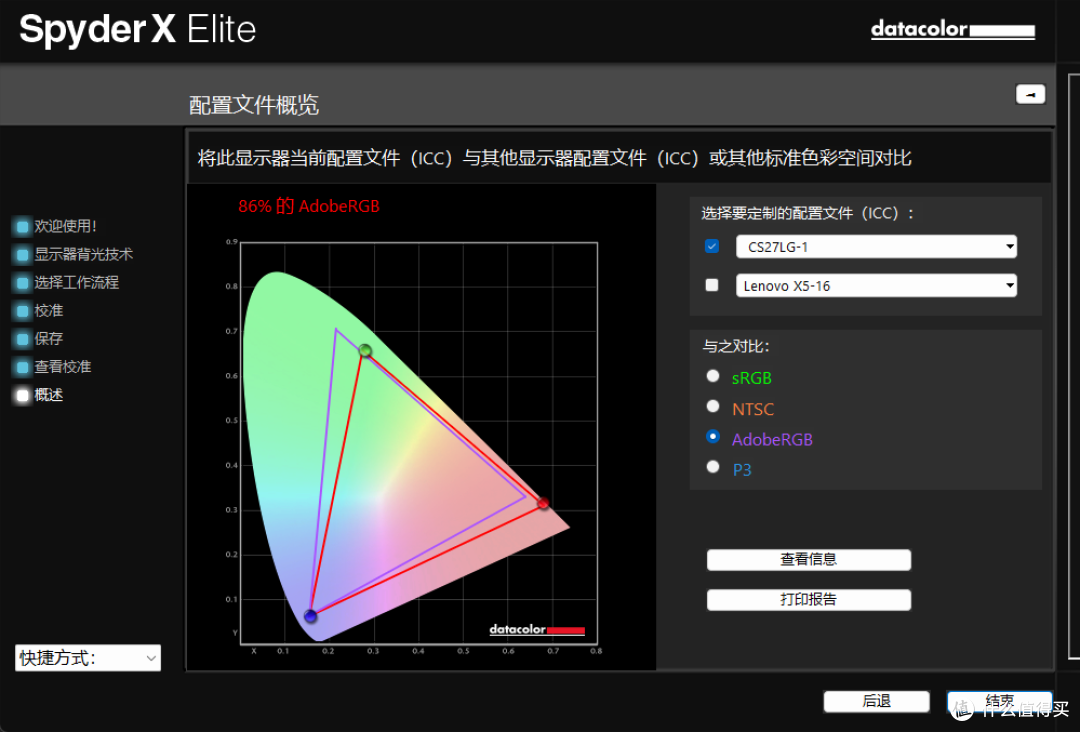Click the 查看信息 button
Screen dimensions: 1080x732
point(809,560)
